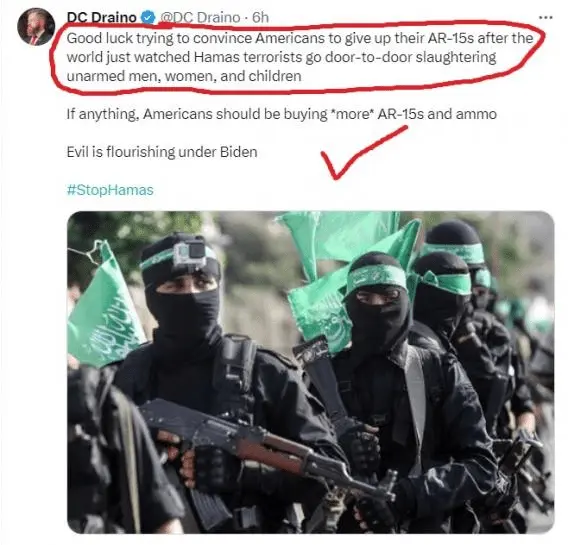Click the line 'If anything, Americans should be buying'
The width and height of the screenshot is (568, 545).
(x=281, y=114)
